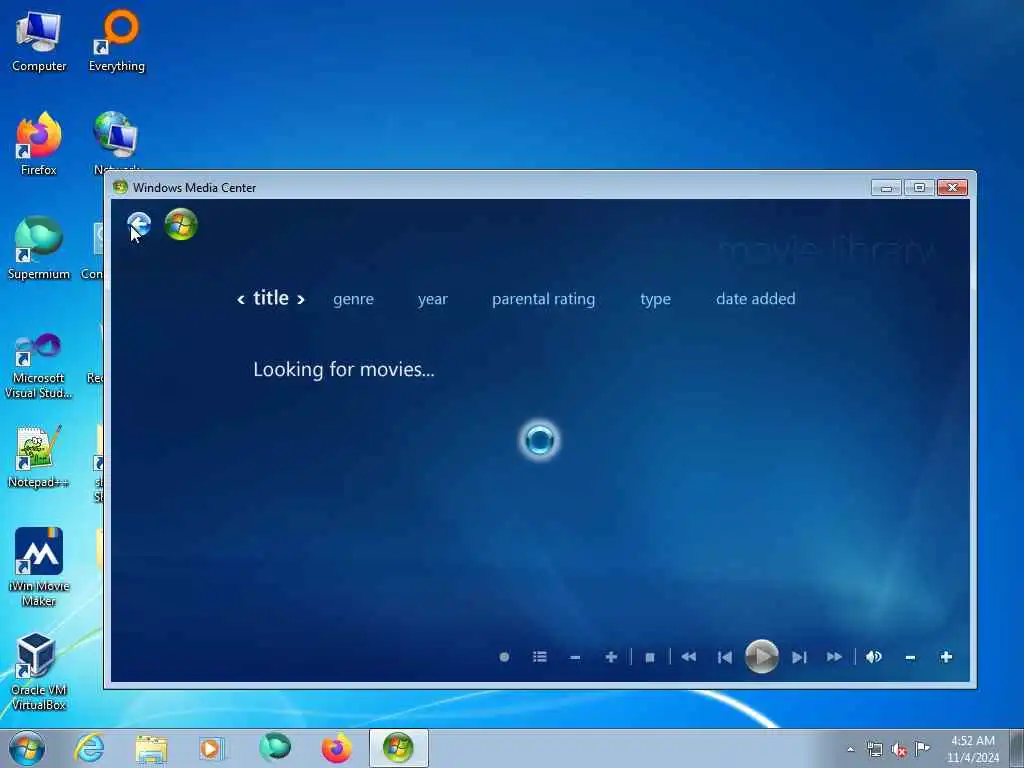
Task: Click the Looking for movies... text
Action: (x=344, y=370)
